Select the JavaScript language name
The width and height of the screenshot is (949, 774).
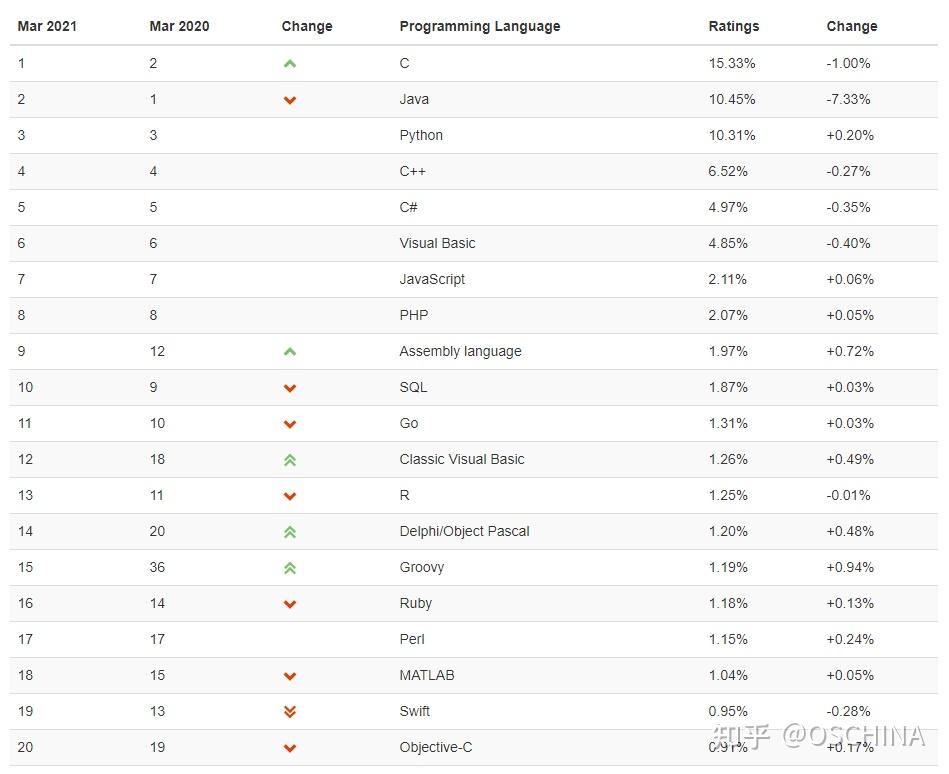(432, 279)
